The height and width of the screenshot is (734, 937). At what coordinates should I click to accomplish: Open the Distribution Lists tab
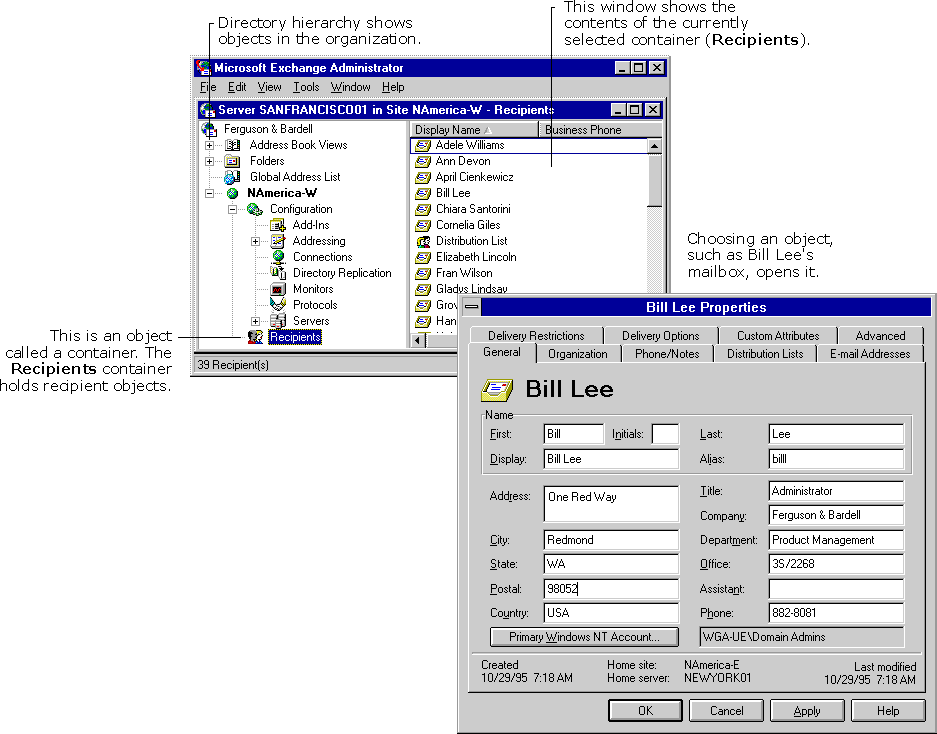coord(765,354)
